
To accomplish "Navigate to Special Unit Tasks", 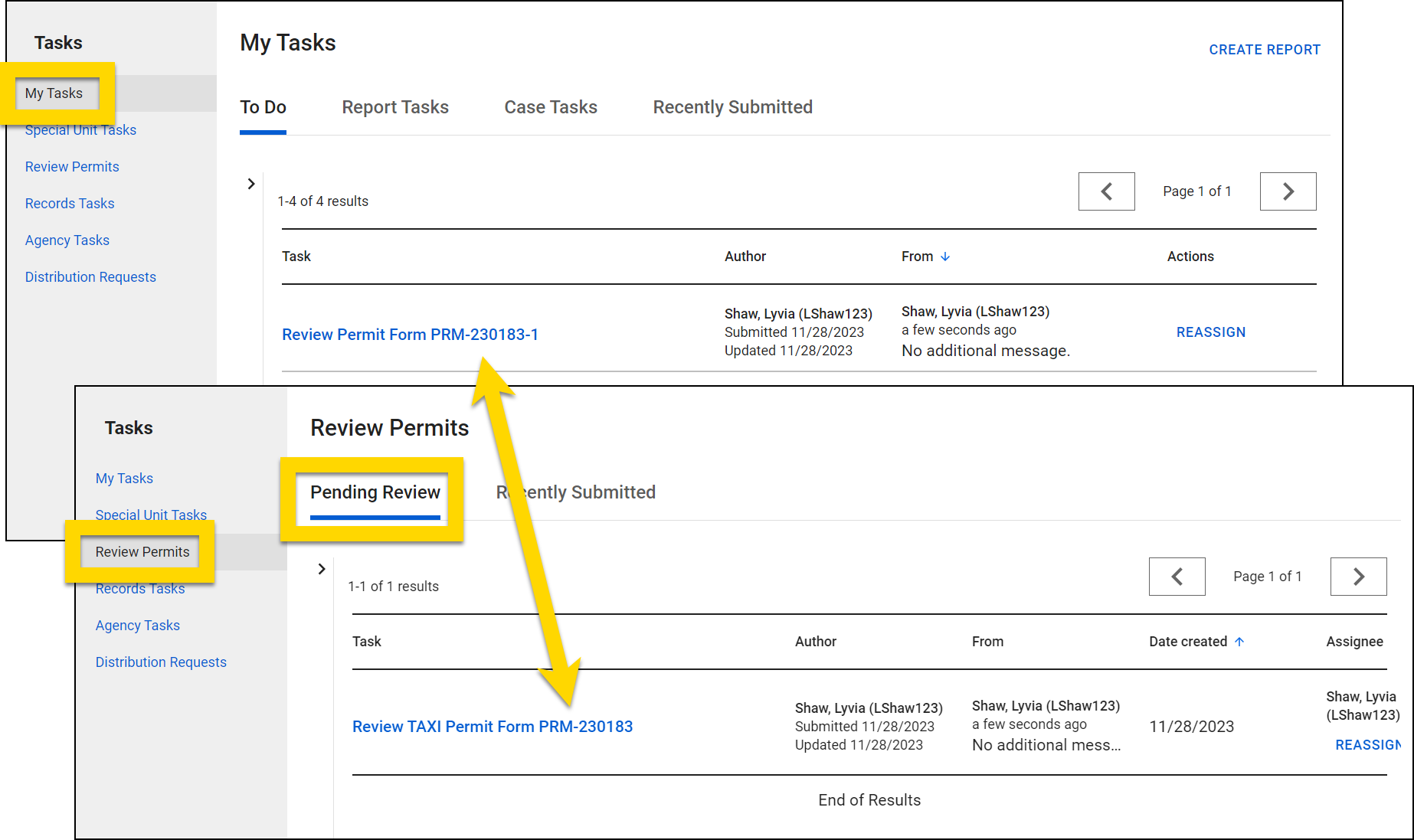I will tap(80, 129).
